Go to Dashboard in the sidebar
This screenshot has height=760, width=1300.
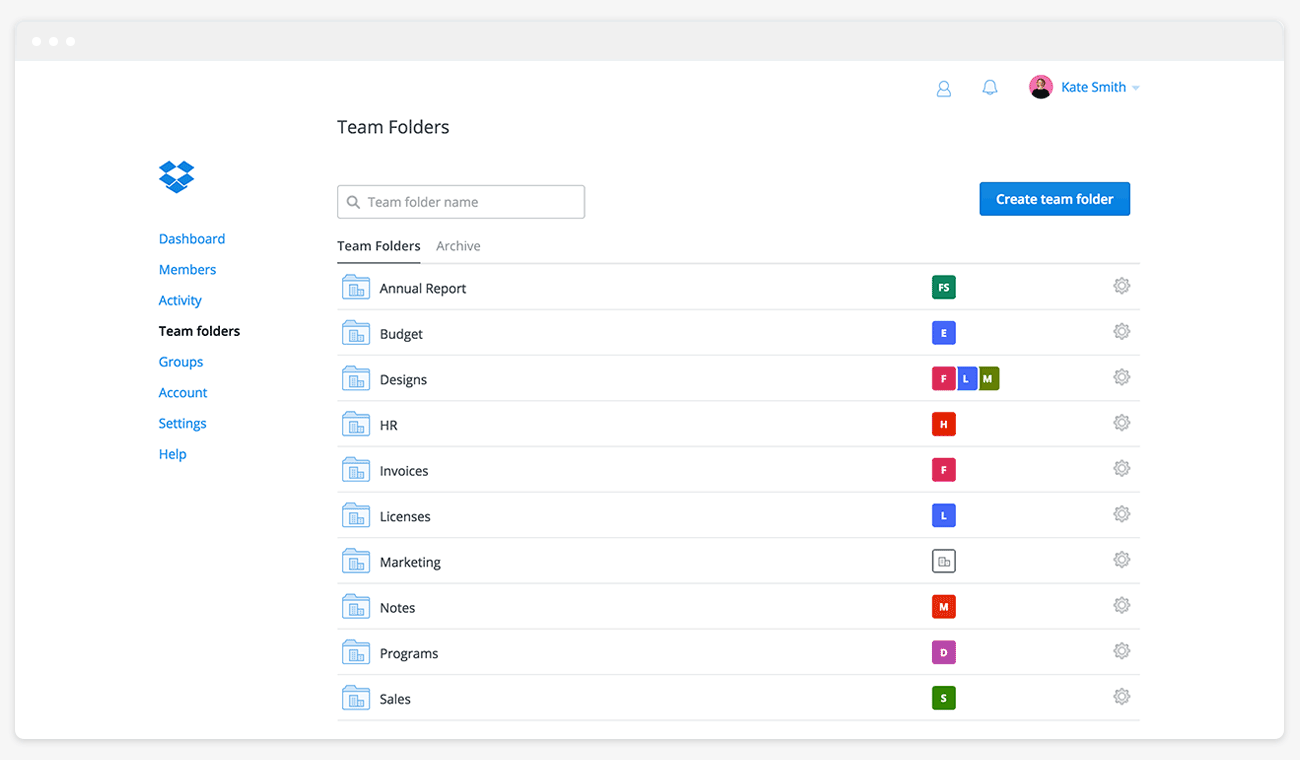(192, 239)
